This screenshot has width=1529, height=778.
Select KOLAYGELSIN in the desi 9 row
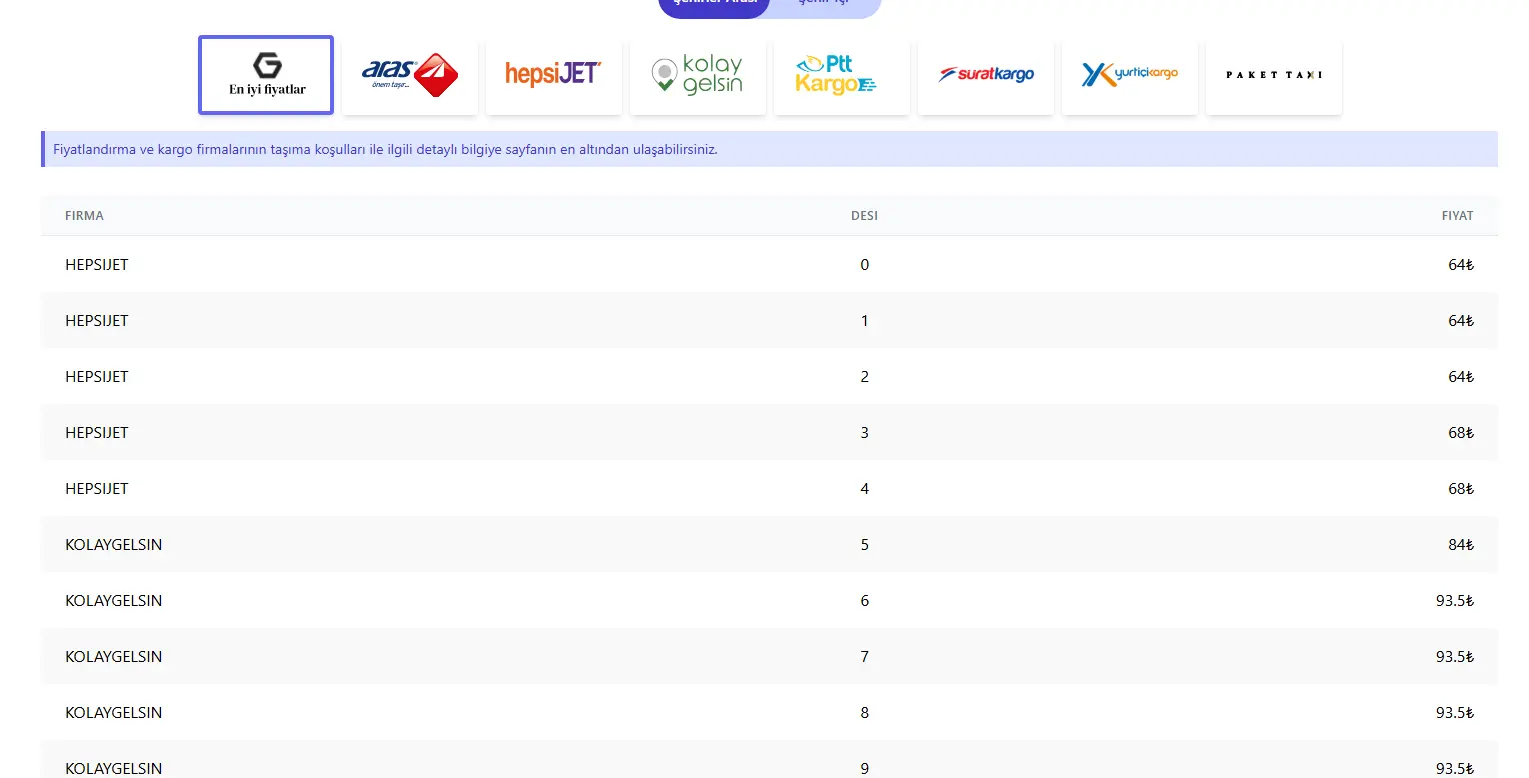point(114,769)
